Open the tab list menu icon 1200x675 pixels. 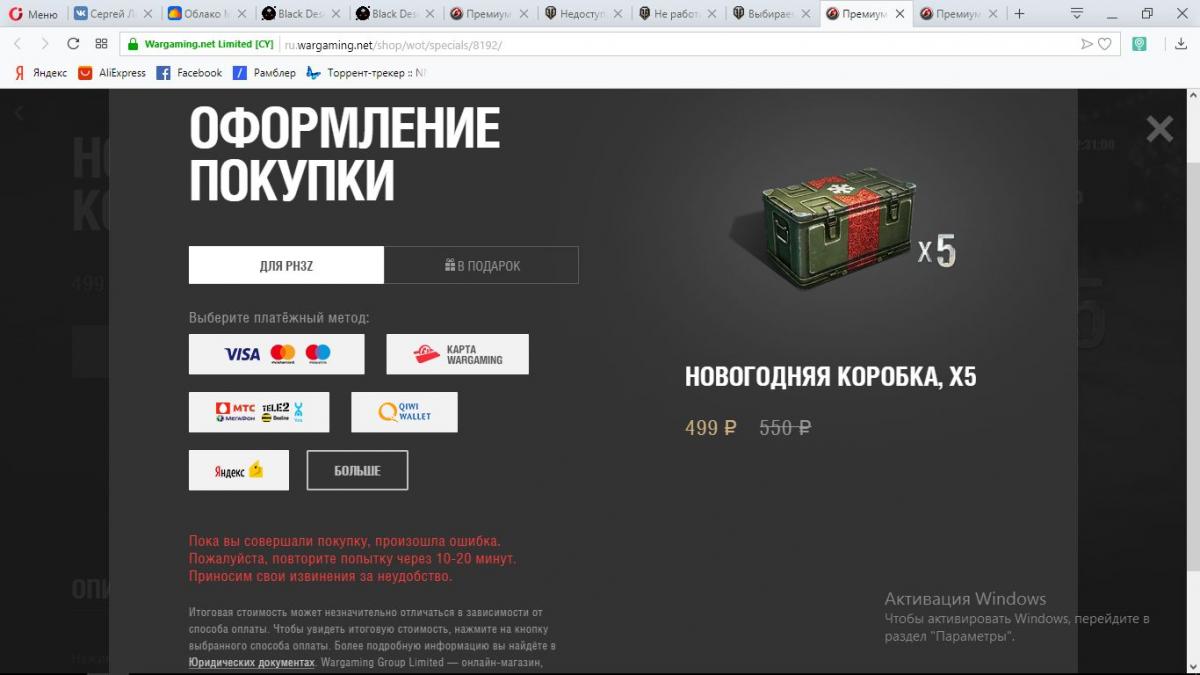pyautogui.click(x=1077, y=14)
